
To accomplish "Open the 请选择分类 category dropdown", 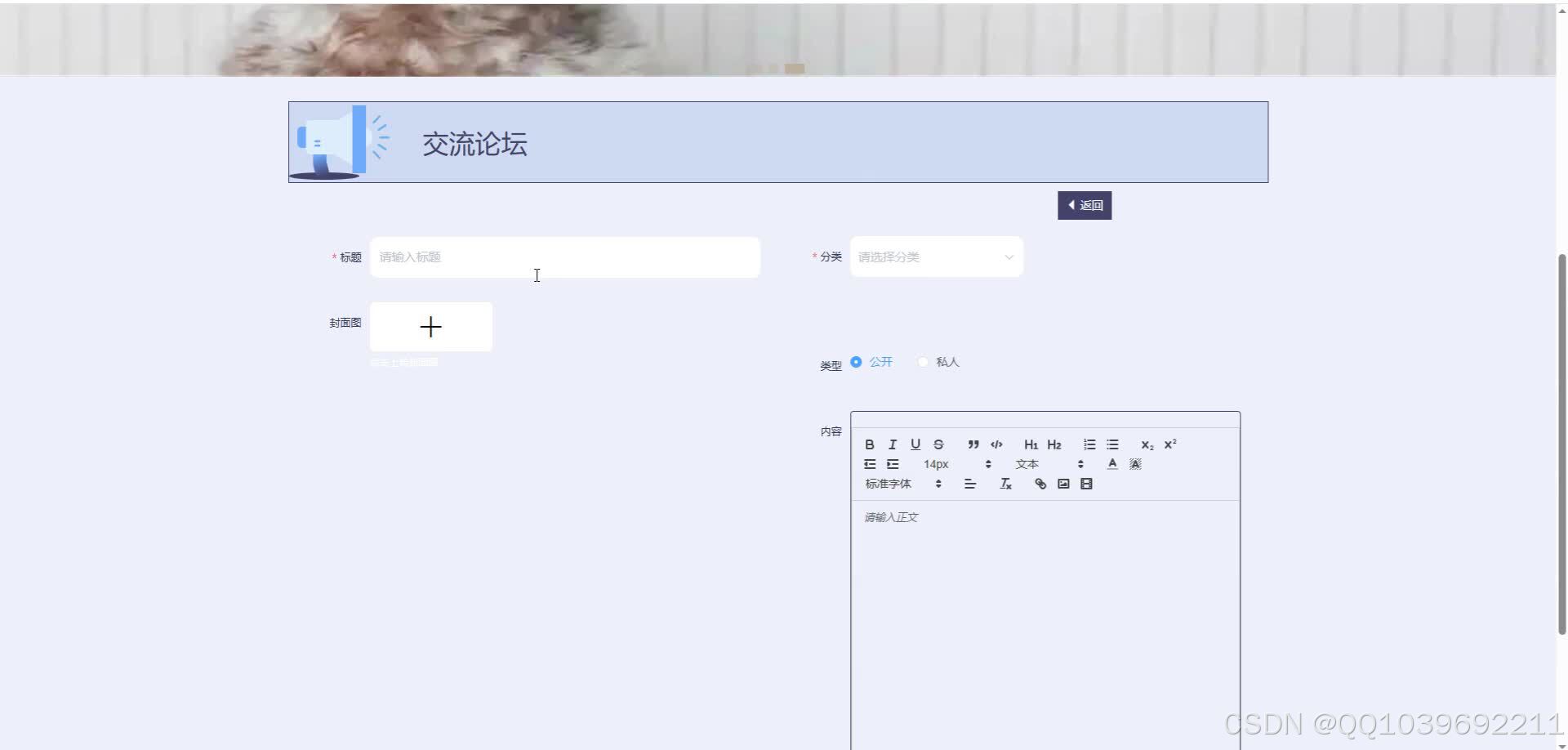I will 936,256.
